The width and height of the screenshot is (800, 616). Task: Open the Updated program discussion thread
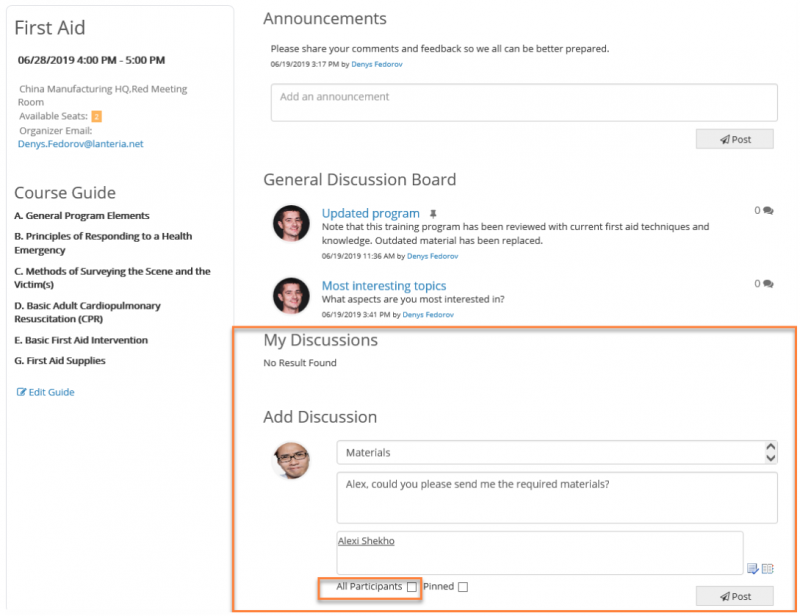(x=370, y=213)
